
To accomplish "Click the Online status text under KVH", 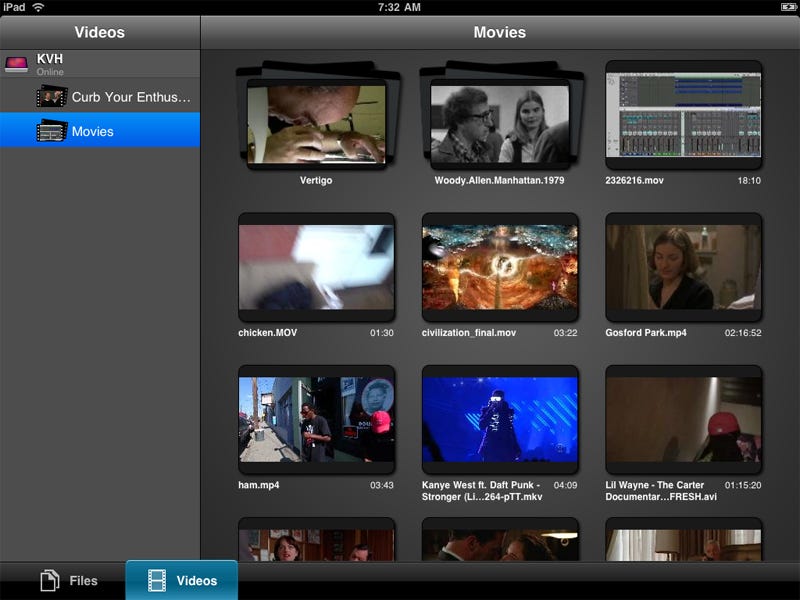I will tap(50, 72).
